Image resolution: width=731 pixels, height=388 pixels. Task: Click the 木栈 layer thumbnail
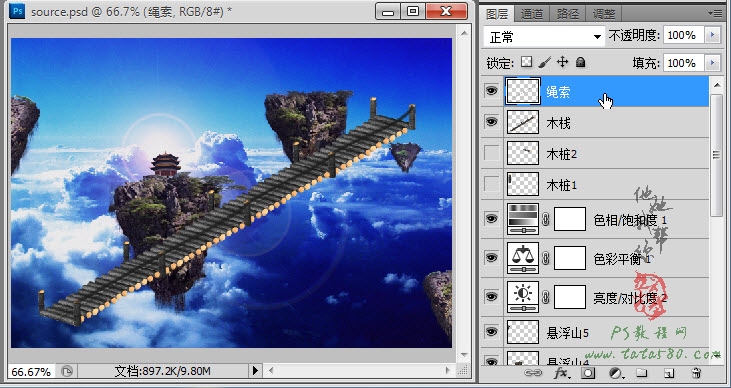tap(523, 122)
